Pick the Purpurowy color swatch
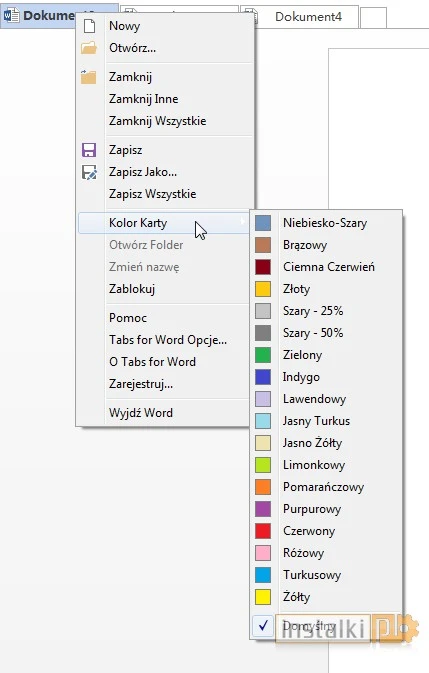The image size is (429, 673). [x=263, y=509]
